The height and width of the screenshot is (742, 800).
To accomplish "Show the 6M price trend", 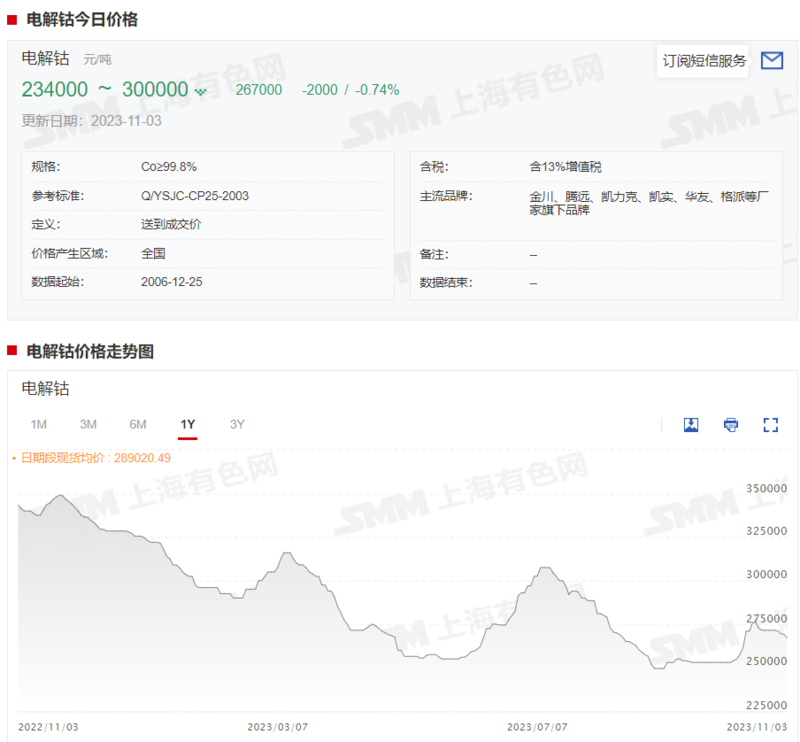I will [x=138, y=424].
